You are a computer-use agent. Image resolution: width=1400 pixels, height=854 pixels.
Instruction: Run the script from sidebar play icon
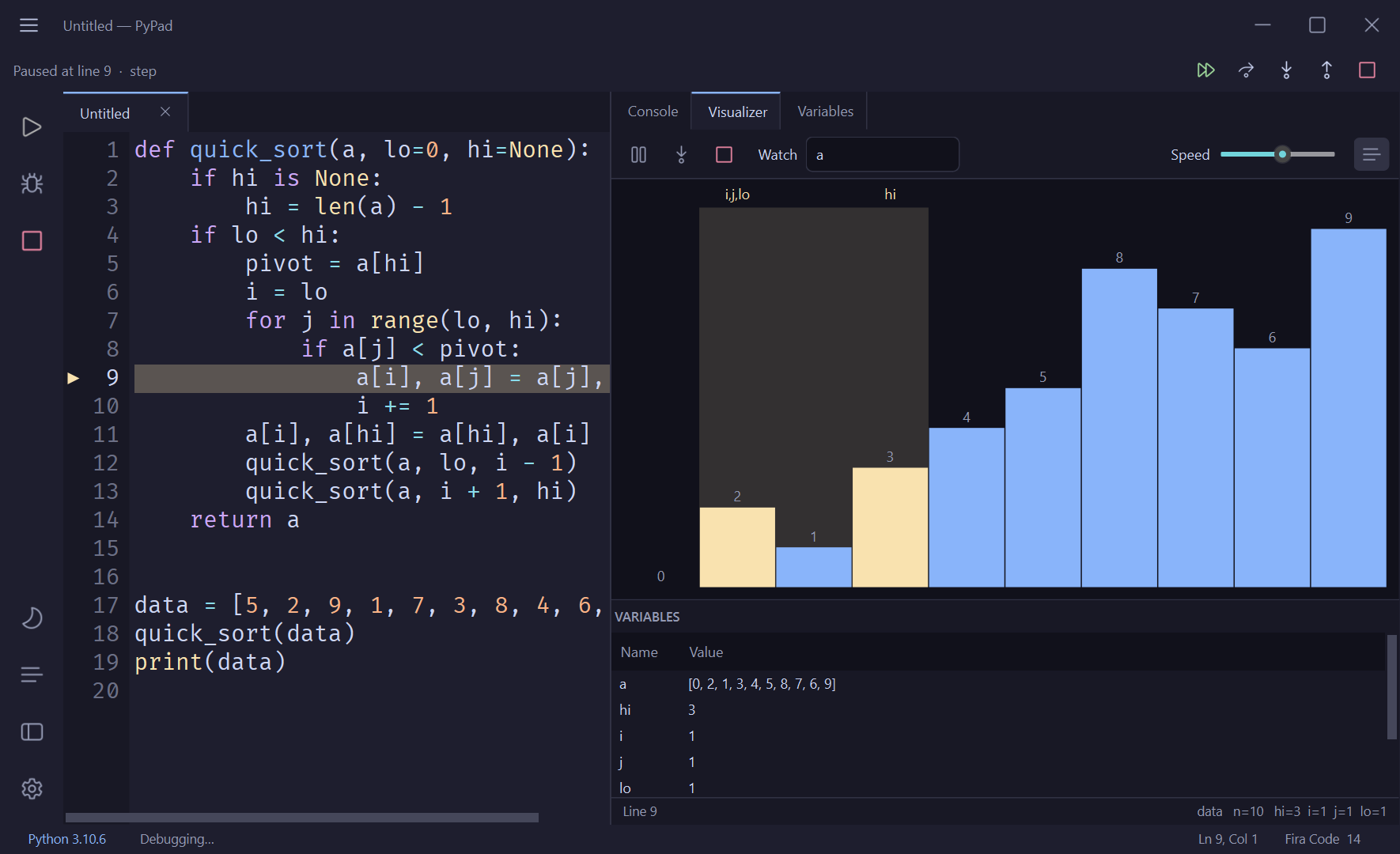point(32,127)
